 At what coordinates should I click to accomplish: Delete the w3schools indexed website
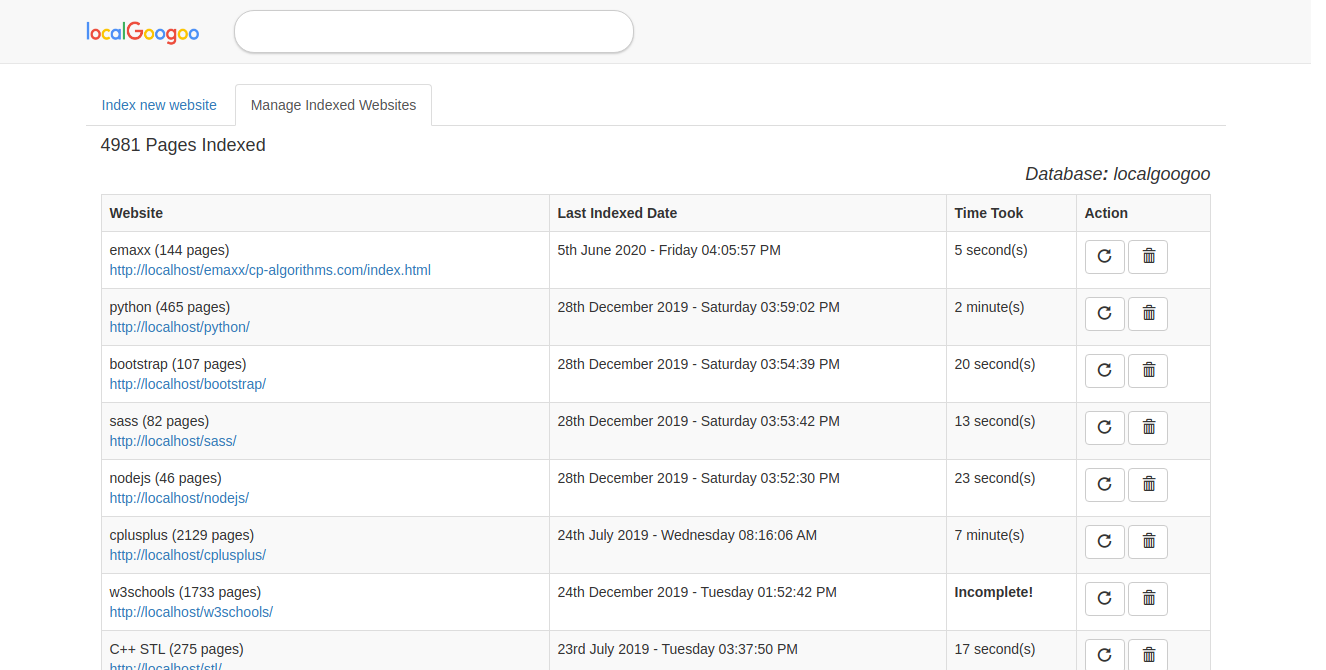pos(1148,599)
